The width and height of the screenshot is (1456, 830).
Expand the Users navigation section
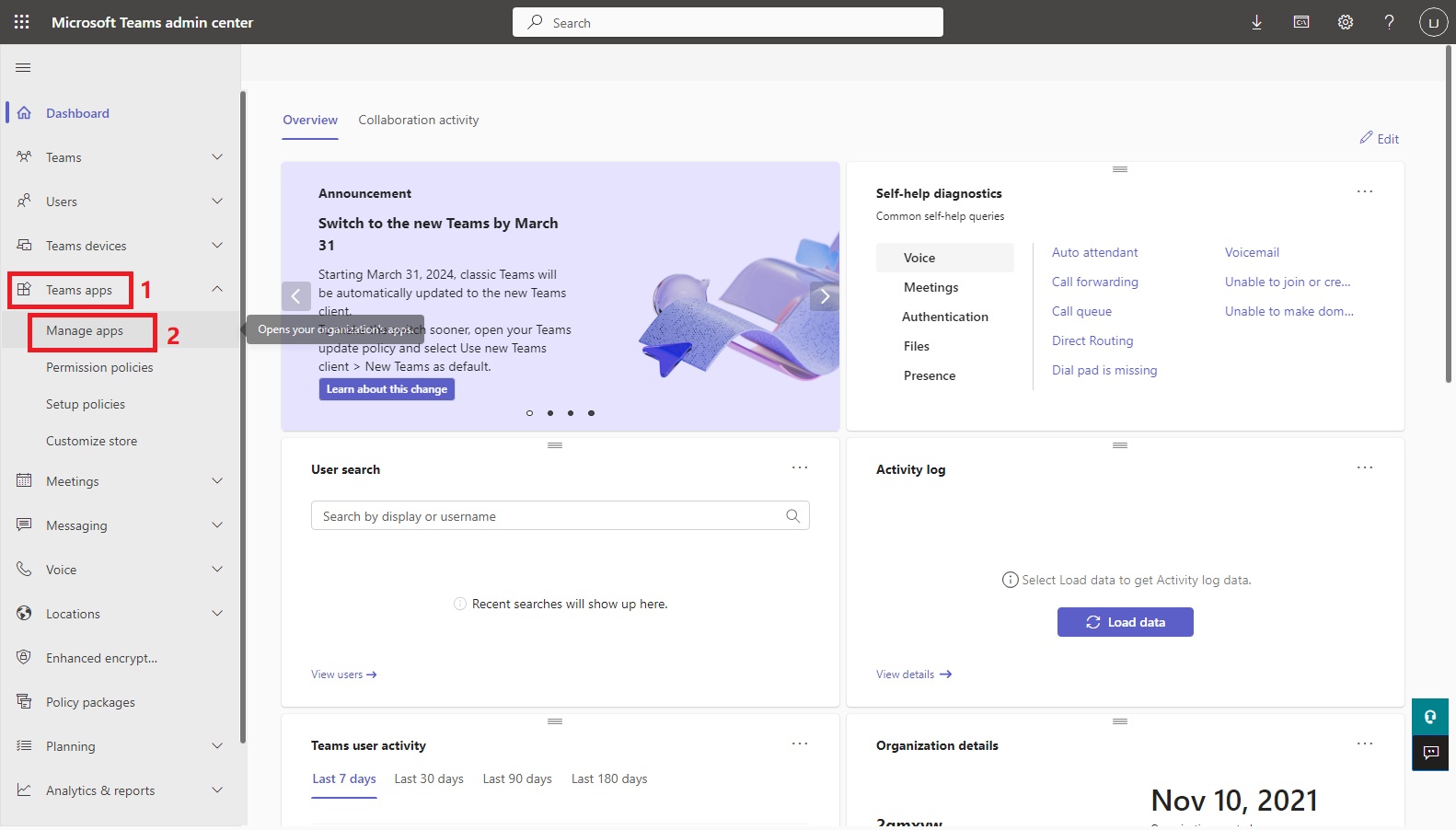coord(217,202)
